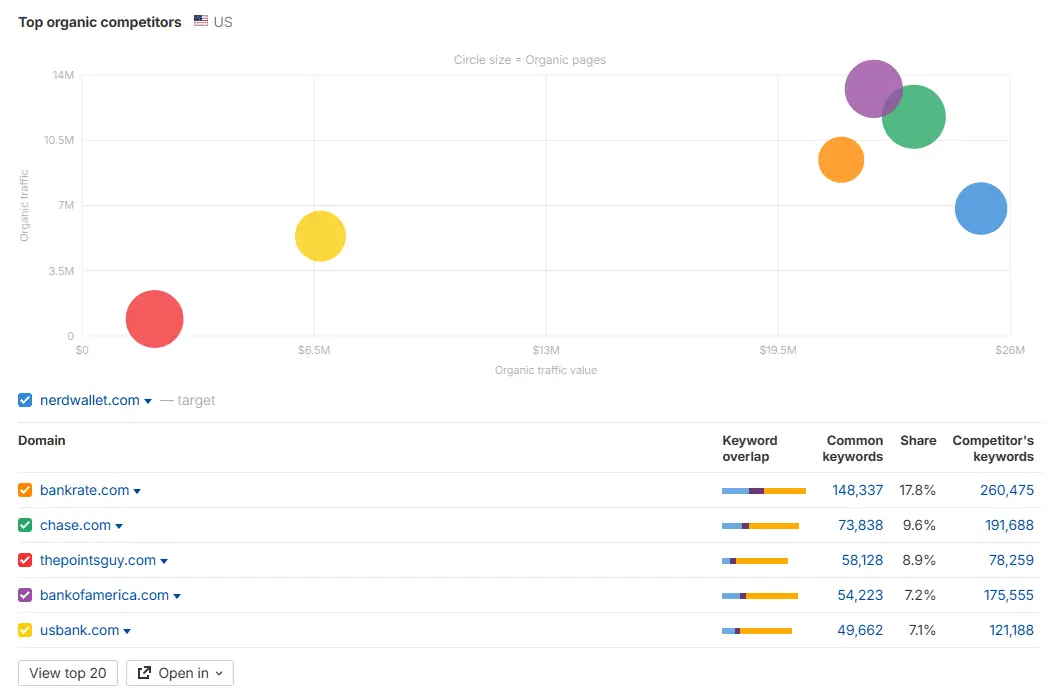Open common keywords value 49,662

860,630
